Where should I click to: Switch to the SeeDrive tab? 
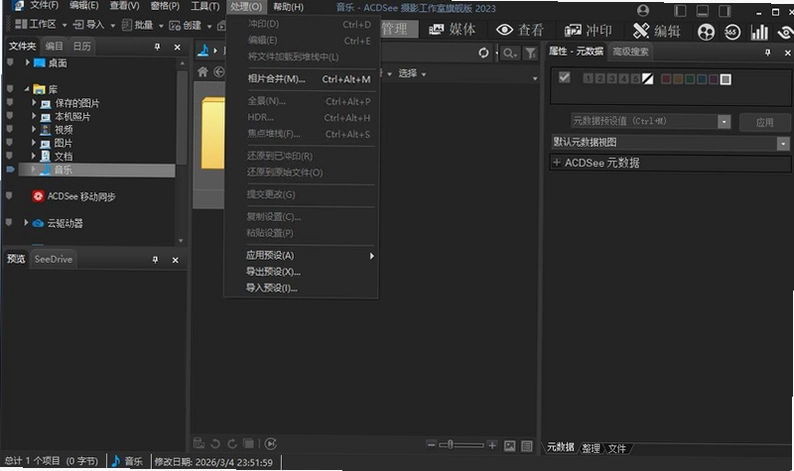[53, 259]
